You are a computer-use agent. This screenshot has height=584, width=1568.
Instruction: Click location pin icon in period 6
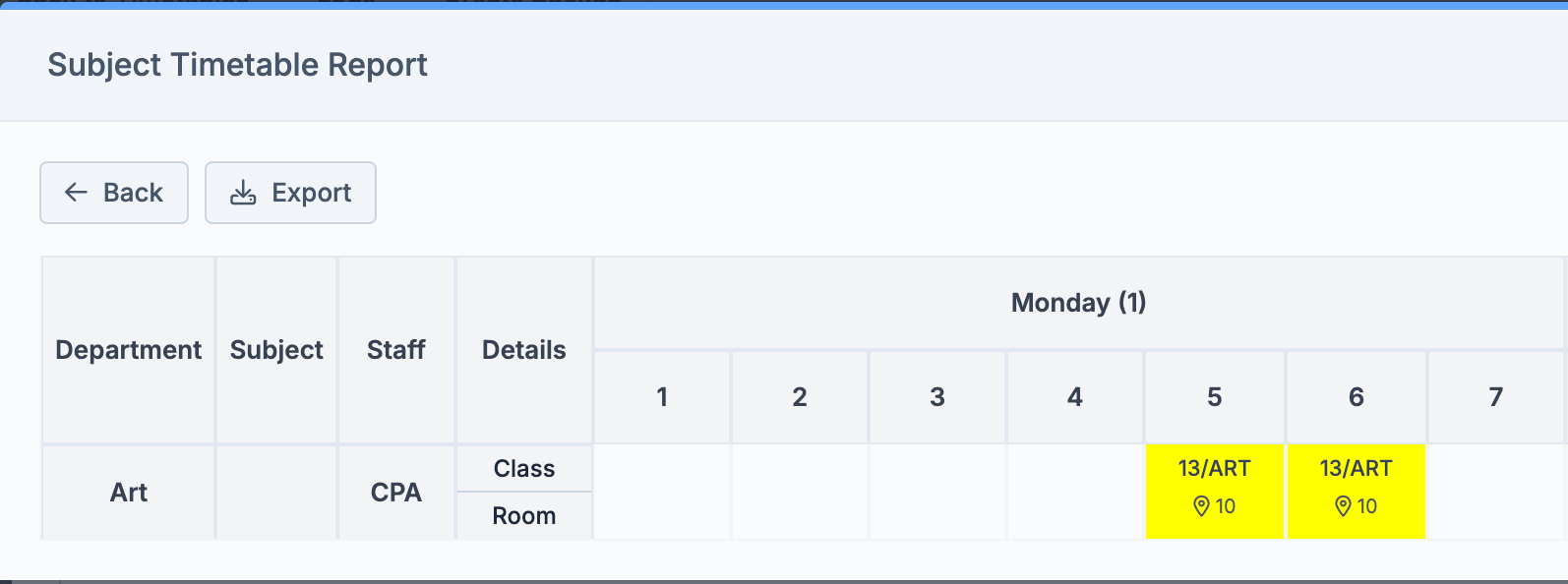pyautogui.click(x=1343, y=506)
